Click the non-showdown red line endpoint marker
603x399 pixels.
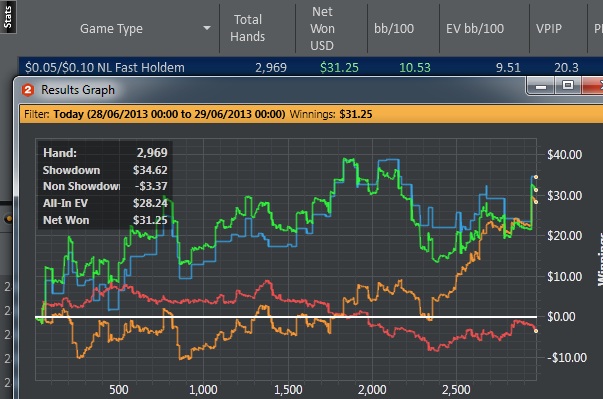click(x=536, y=331)
